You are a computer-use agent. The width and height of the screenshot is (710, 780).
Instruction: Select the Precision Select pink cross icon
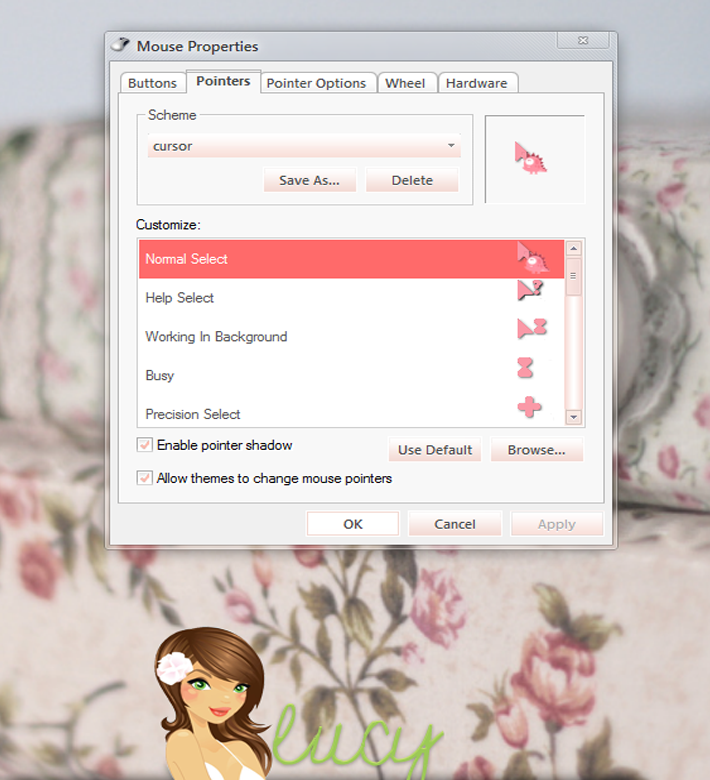coord(529,407)
